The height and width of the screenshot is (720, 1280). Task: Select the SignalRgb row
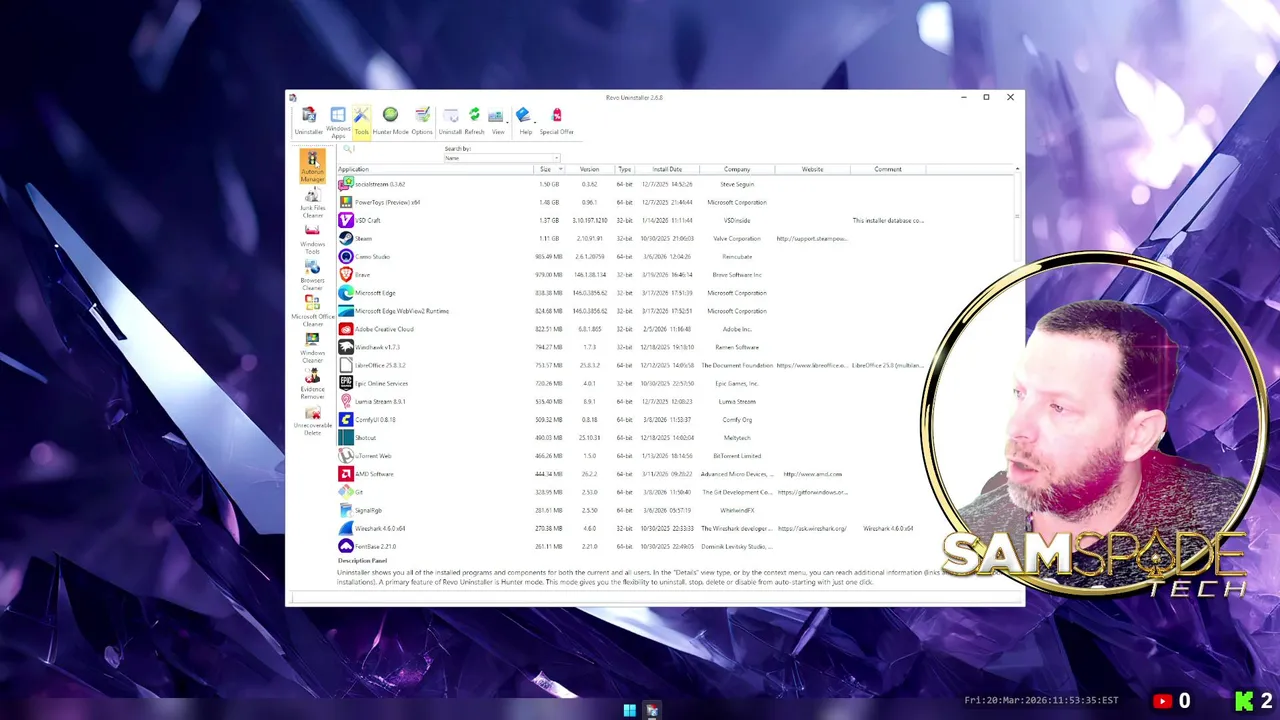coord(675,510)
